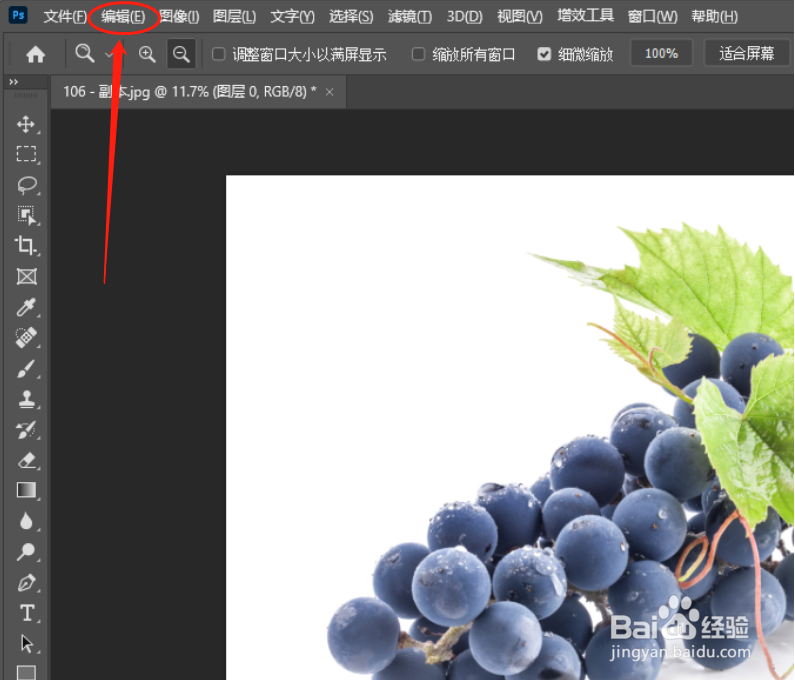
Task: Enable 缩放所有窗口 checkbox
Action: pyautogui.click(x=418, y=54)
